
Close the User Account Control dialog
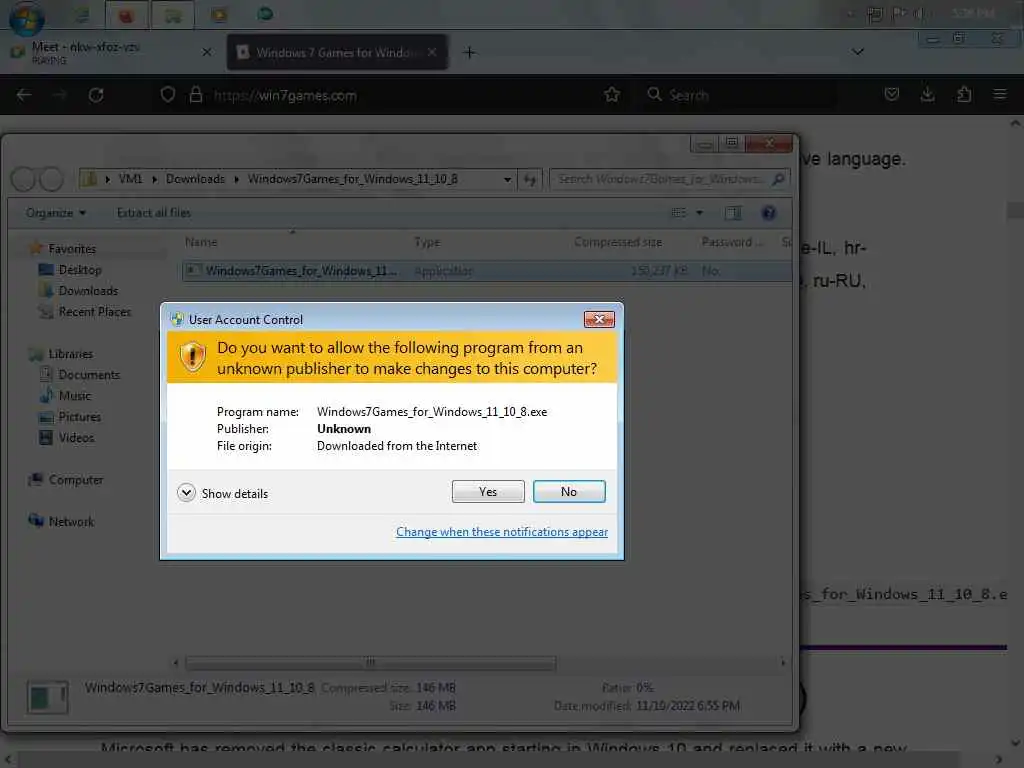coord(599,319)
